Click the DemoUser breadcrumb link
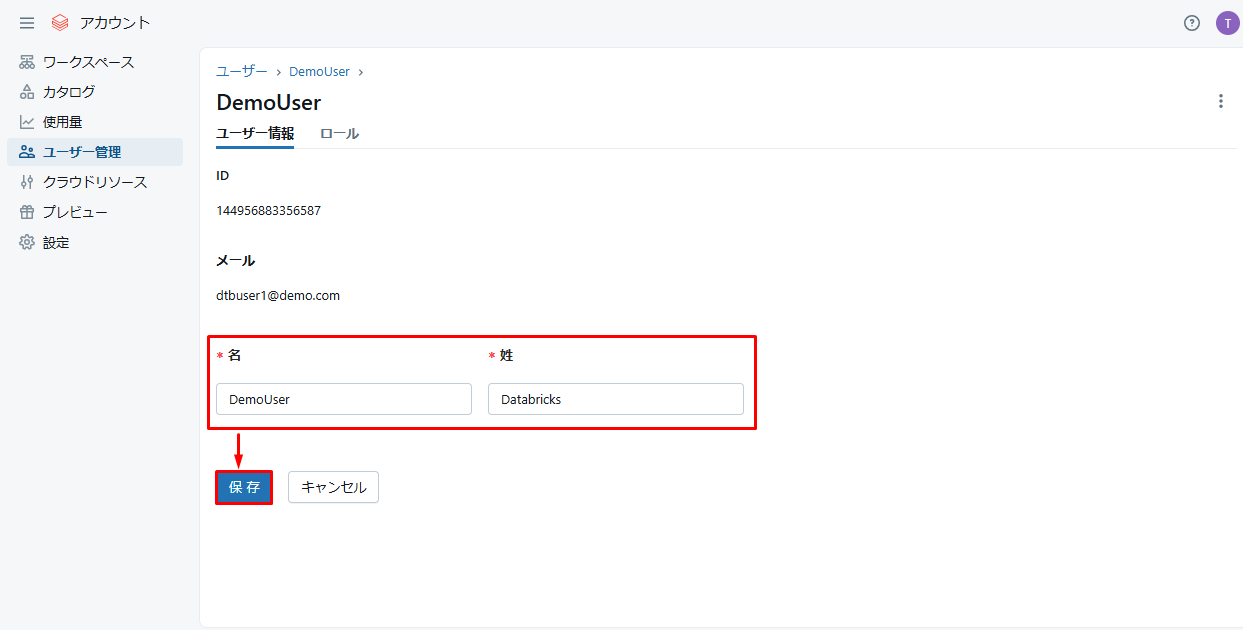The width and height of the screenshot is (1244, 630). [319, 72]
